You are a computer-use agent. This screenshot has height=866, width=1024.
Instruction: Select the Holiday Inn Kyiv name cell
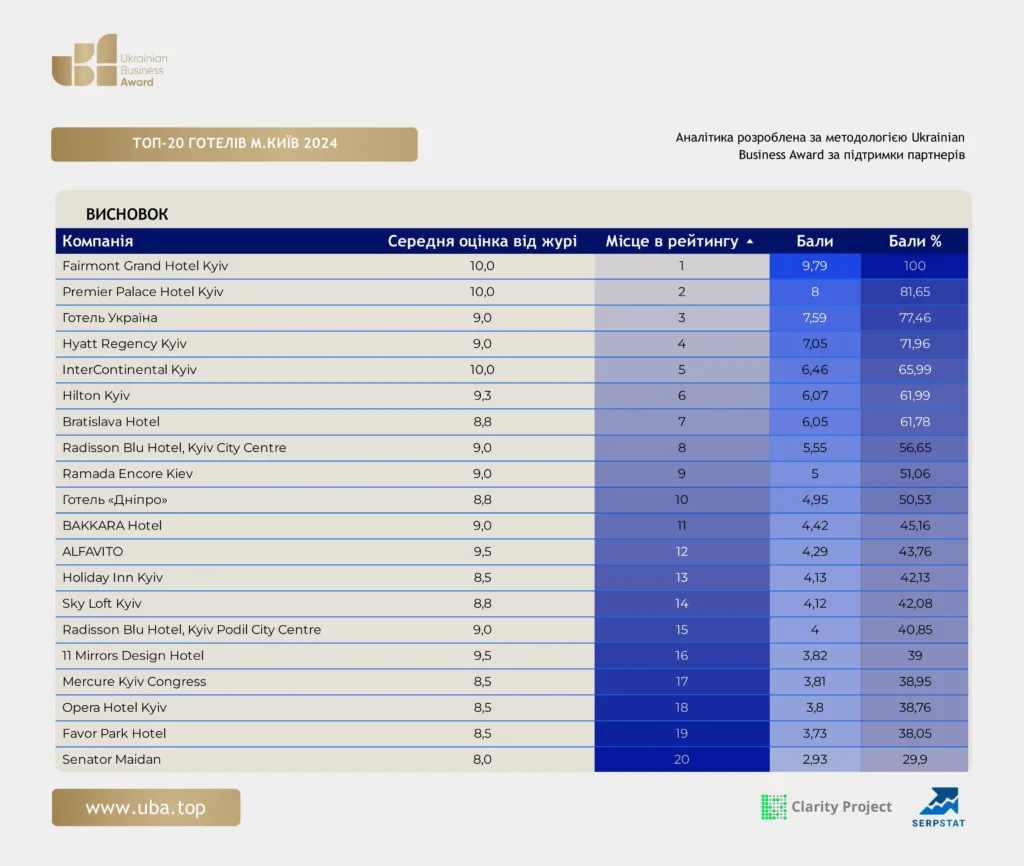112,577
